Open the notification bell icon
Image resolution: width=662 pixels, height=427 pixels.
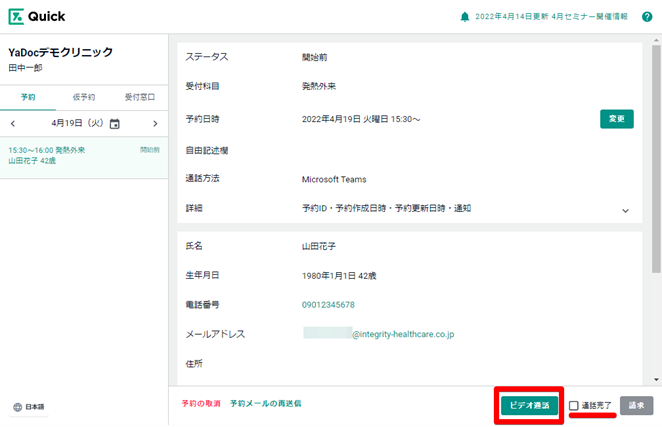coord(464,17)
